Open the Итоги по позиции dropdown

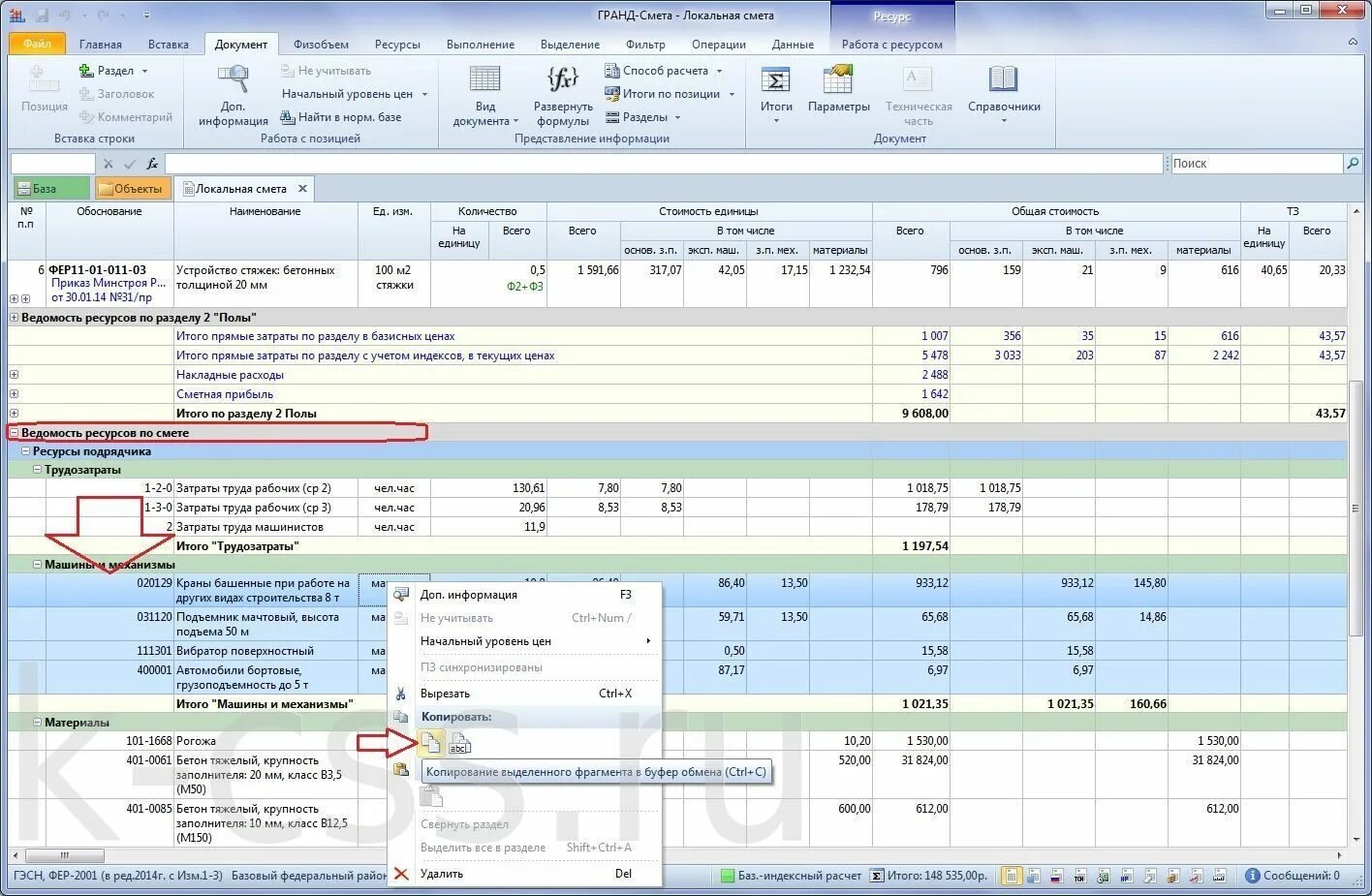click(x=670, y=94)
